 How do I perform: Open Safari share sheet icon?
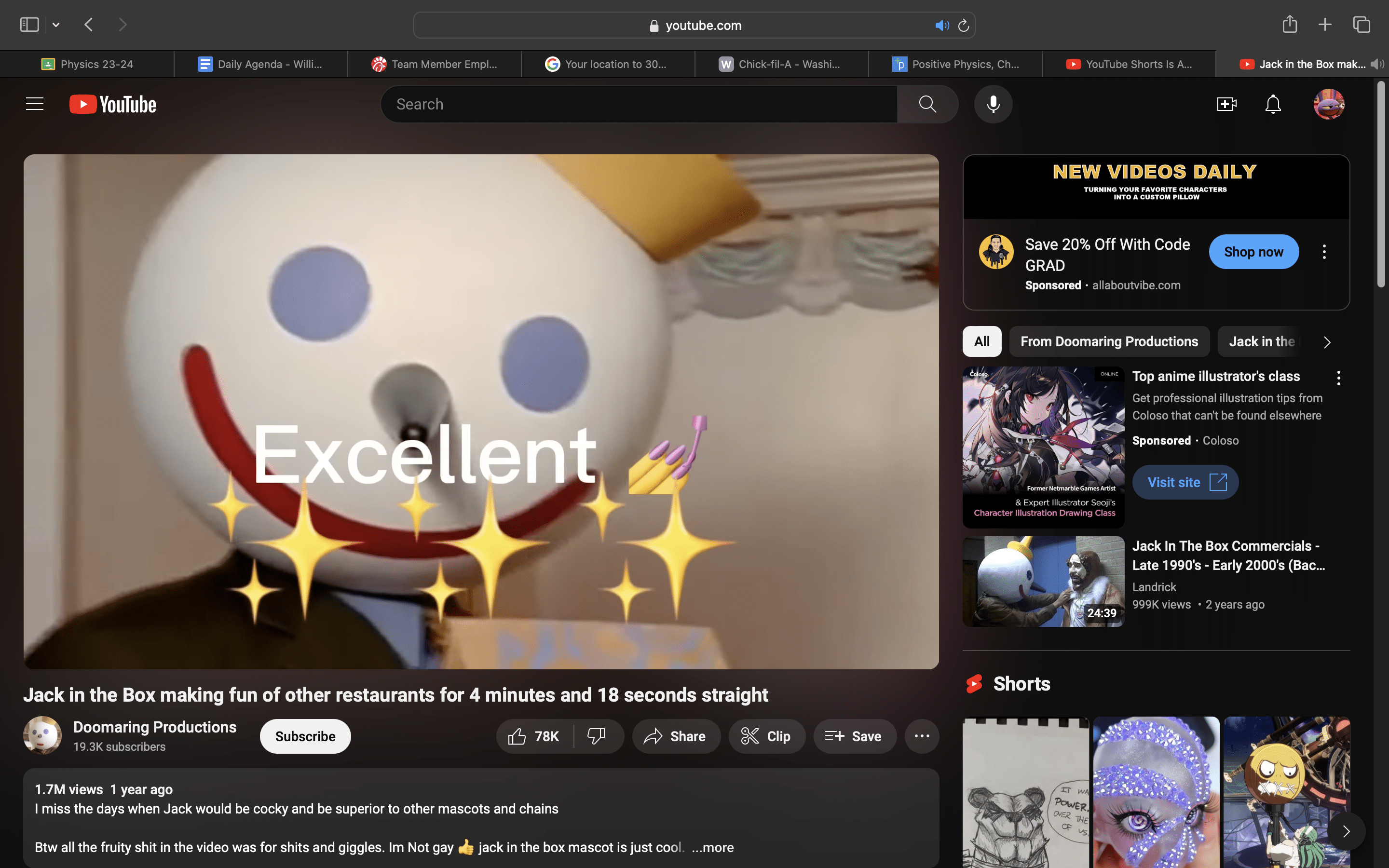(x=1289, y=25)
